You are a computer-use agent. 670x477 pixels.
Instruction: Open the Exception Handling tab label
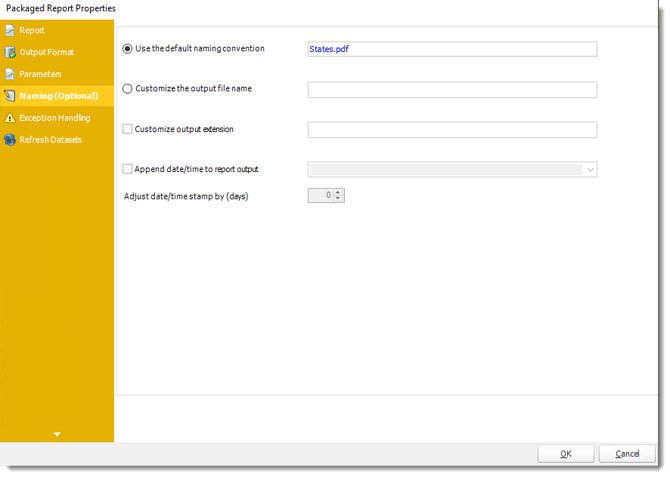pyautogui.click(x=55, y=118)
